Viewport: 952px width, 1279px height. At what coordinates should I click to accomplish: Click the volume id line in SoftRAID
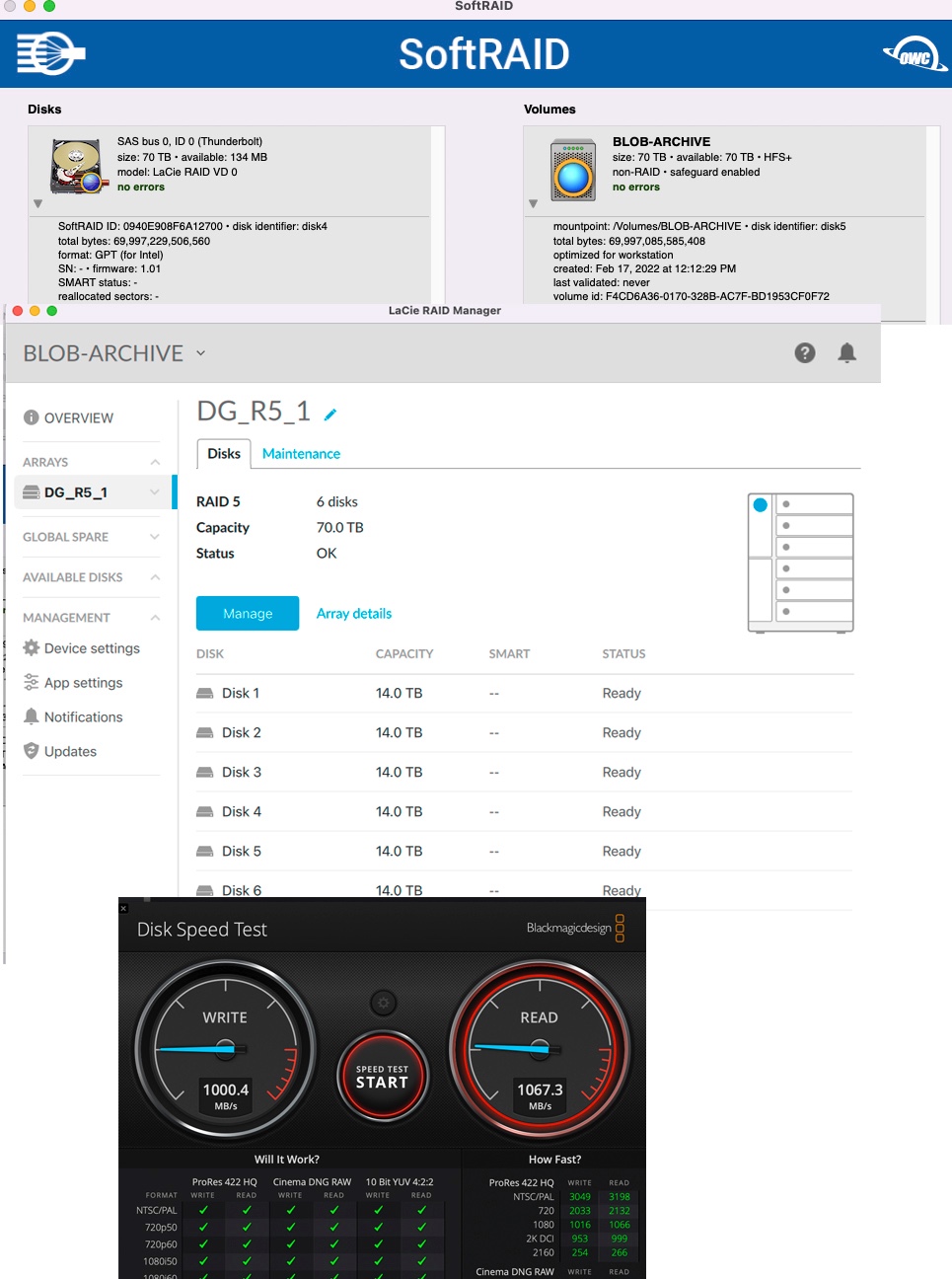pos(691,296)
